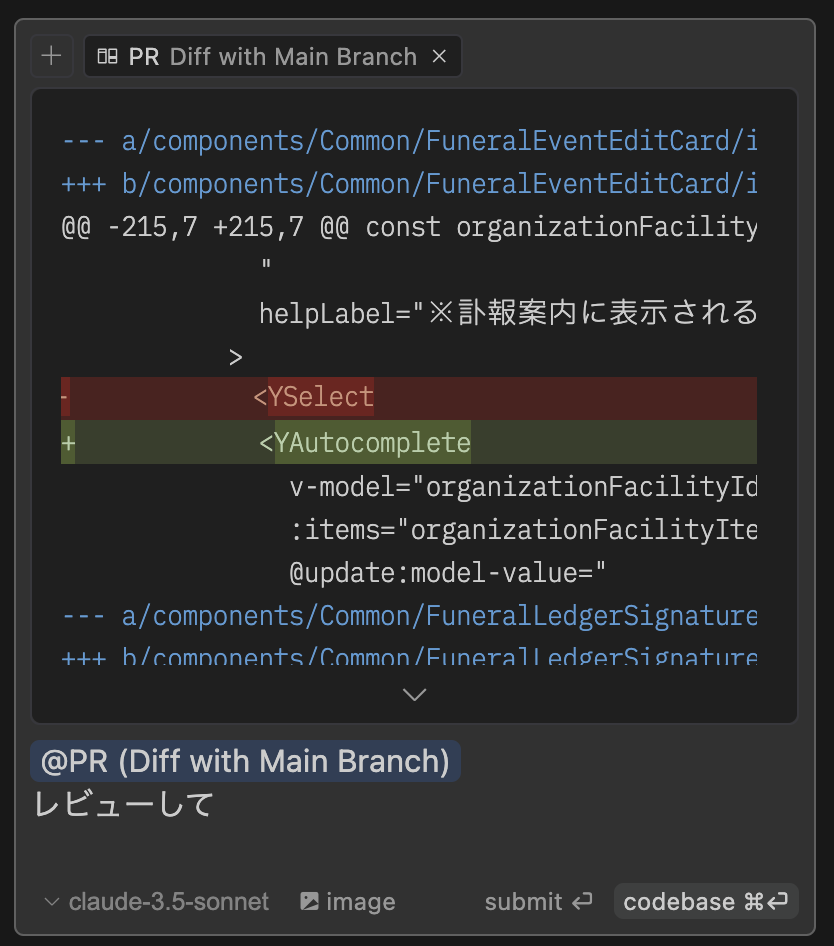Screen dimensions: 834x946
Task: Click the added <YAutocomplete line
Action: (409, 442)
